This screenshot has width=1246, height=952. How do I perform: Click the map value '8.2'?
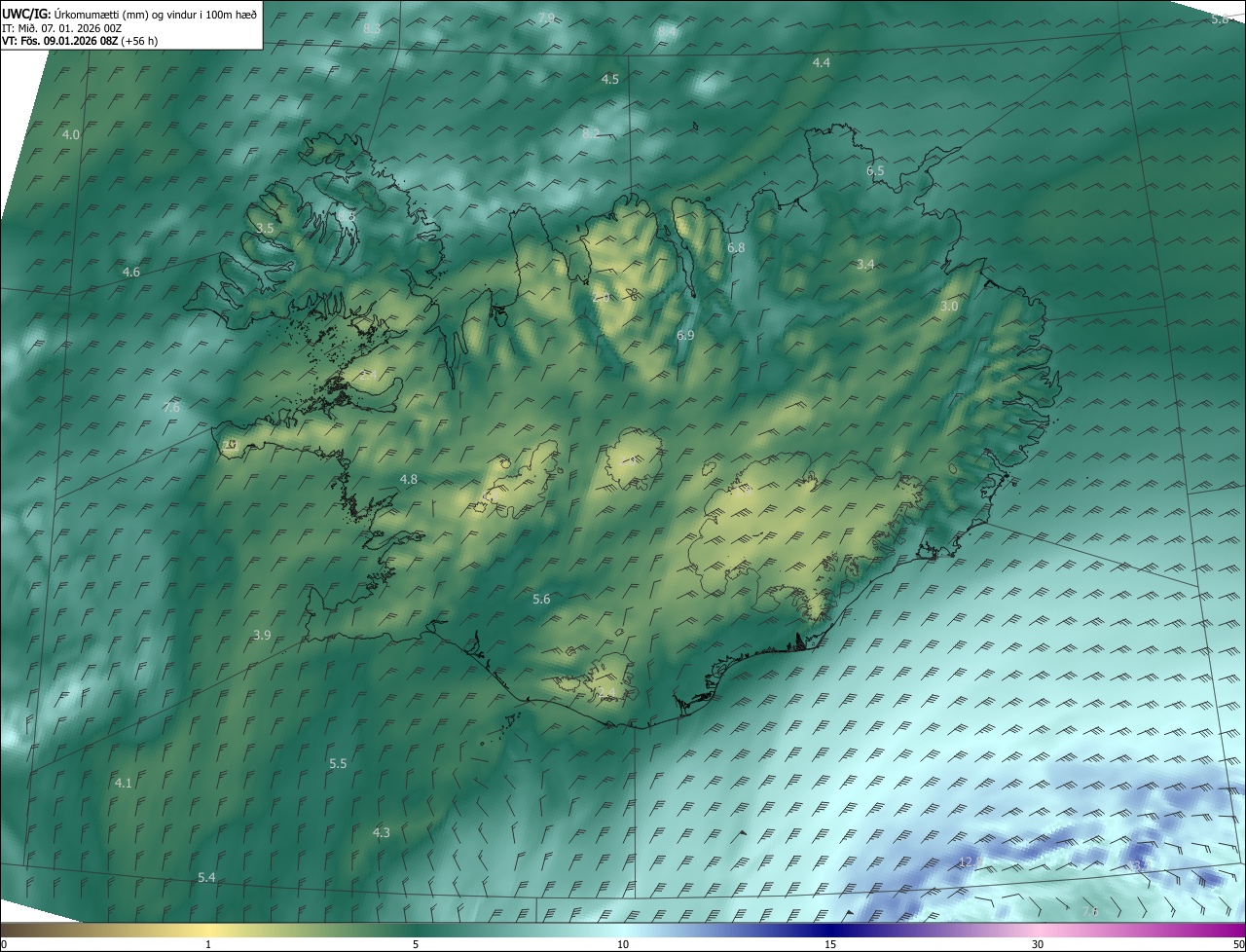pos(591,133)
